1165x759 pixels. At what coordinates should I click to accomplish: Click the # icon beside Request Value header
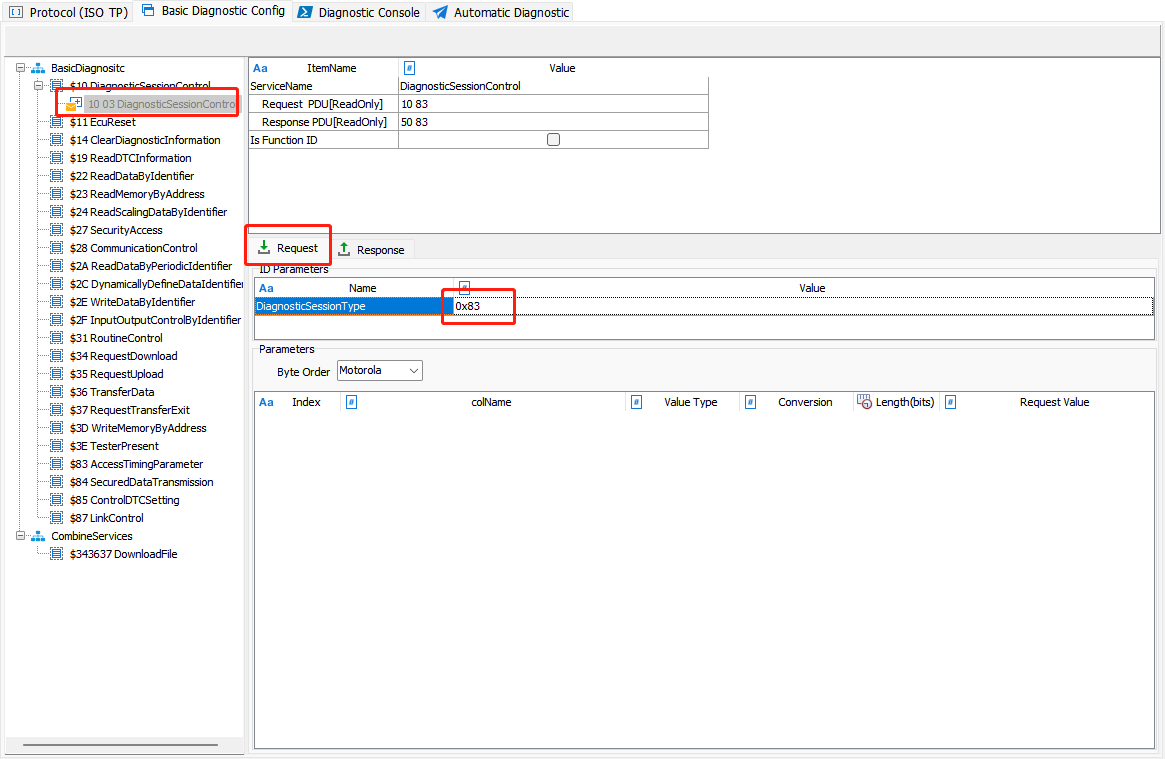[x=949, y=401]
